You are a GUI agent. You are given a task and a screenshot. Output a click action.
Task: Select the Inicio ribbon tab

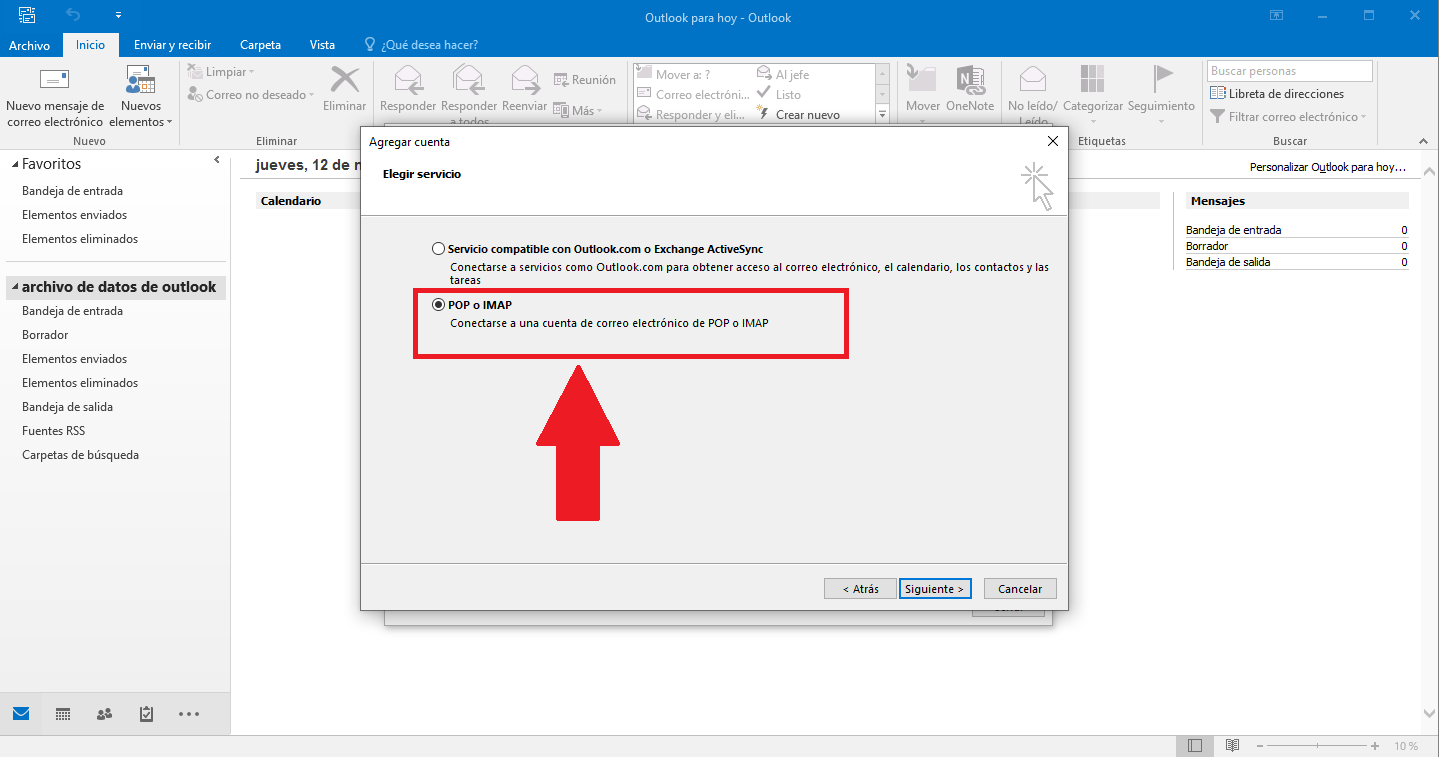(90, 45)
